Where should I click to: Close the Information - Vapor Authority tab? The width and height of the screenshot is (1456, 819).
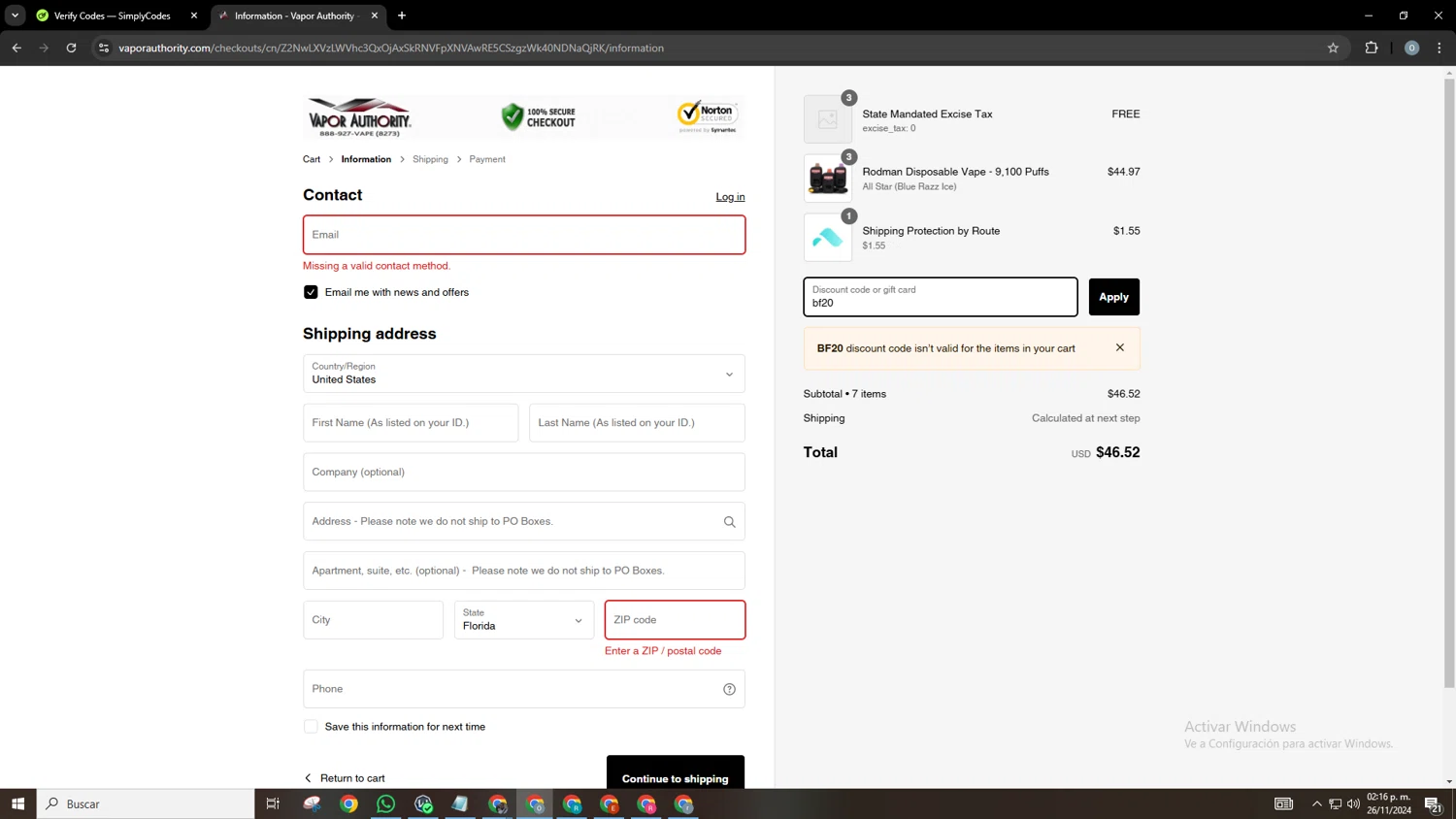[375, 16]
